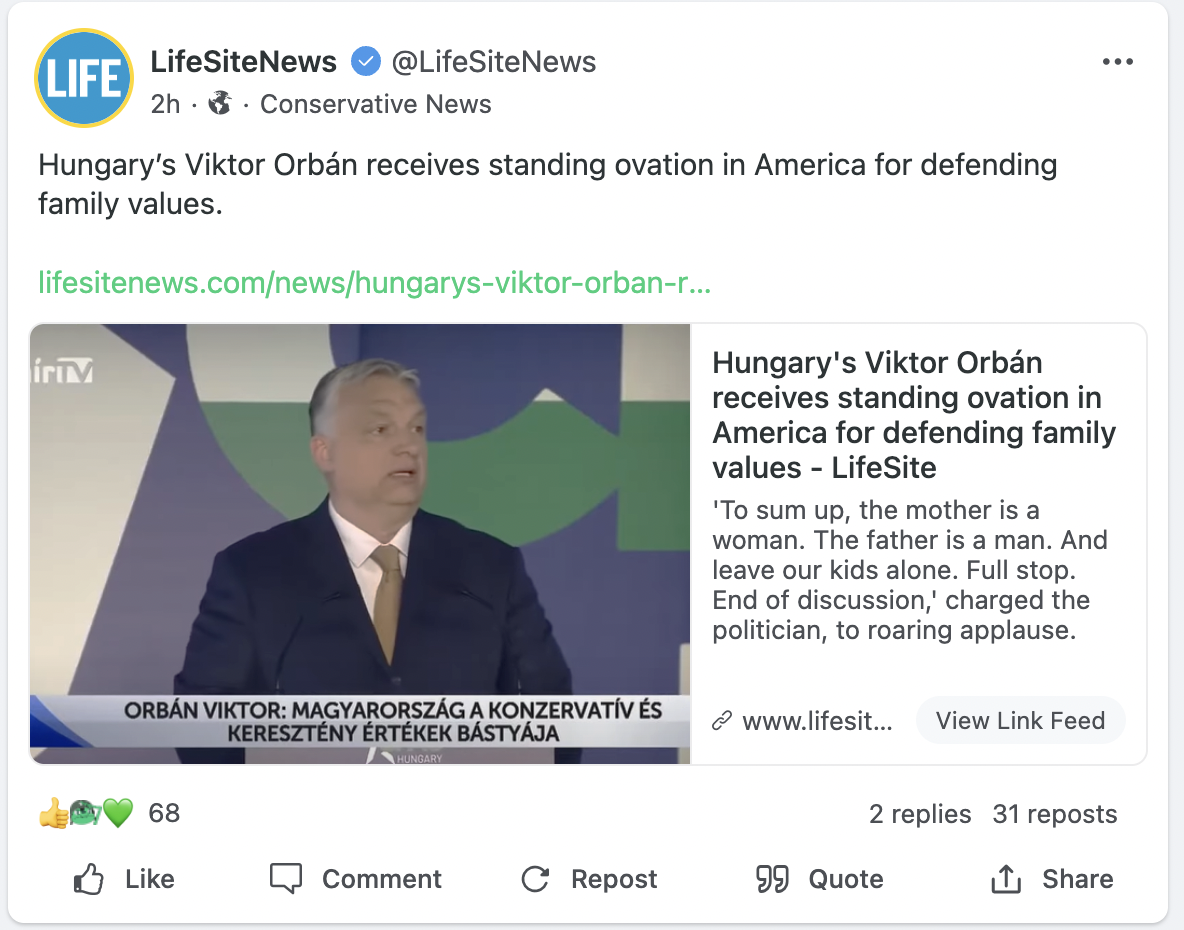
Task: Click the 2h timestamp to open post
Action: (x=165, y=103)
